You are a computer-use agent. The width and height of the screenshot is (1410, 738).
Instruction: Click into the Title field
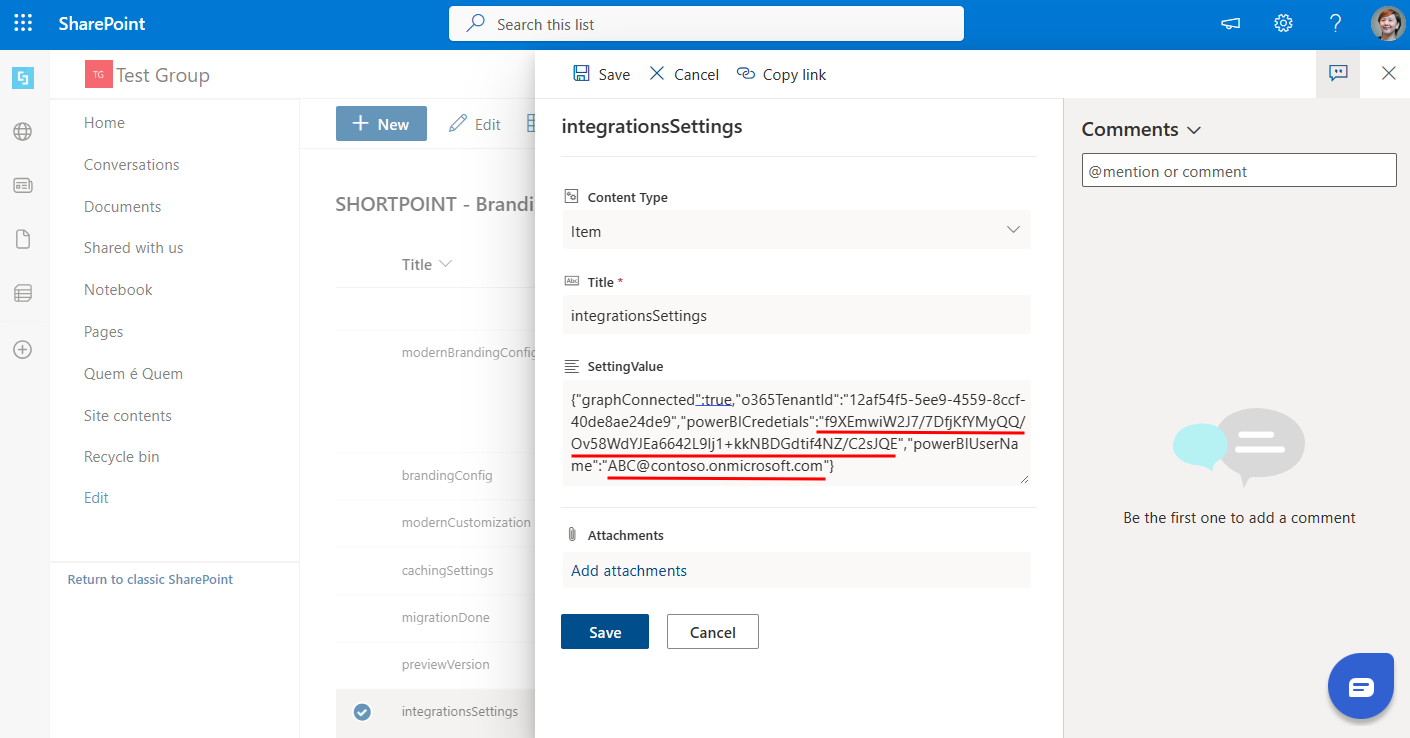click(x=796, y=315)
